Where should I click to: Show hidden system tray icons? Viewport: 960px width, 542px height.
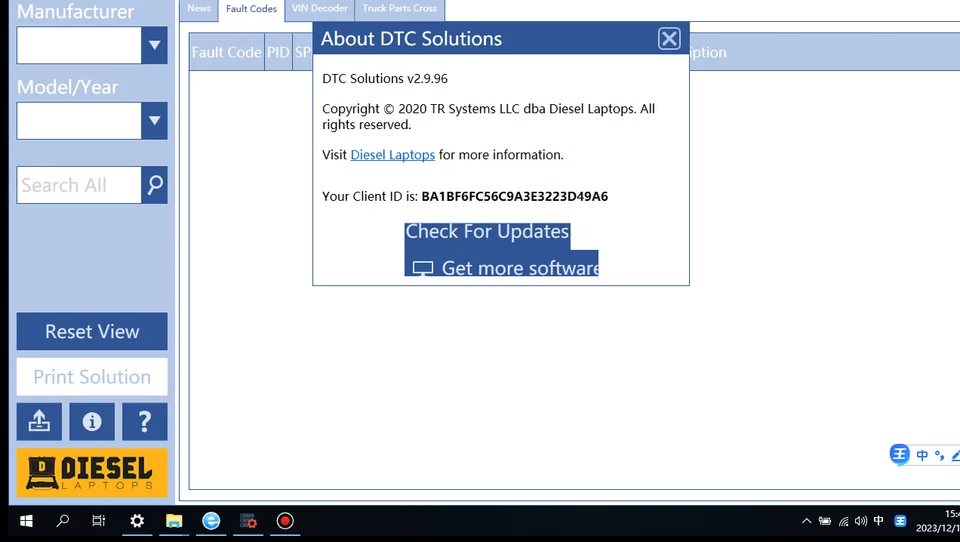click(x=806, y=521)
